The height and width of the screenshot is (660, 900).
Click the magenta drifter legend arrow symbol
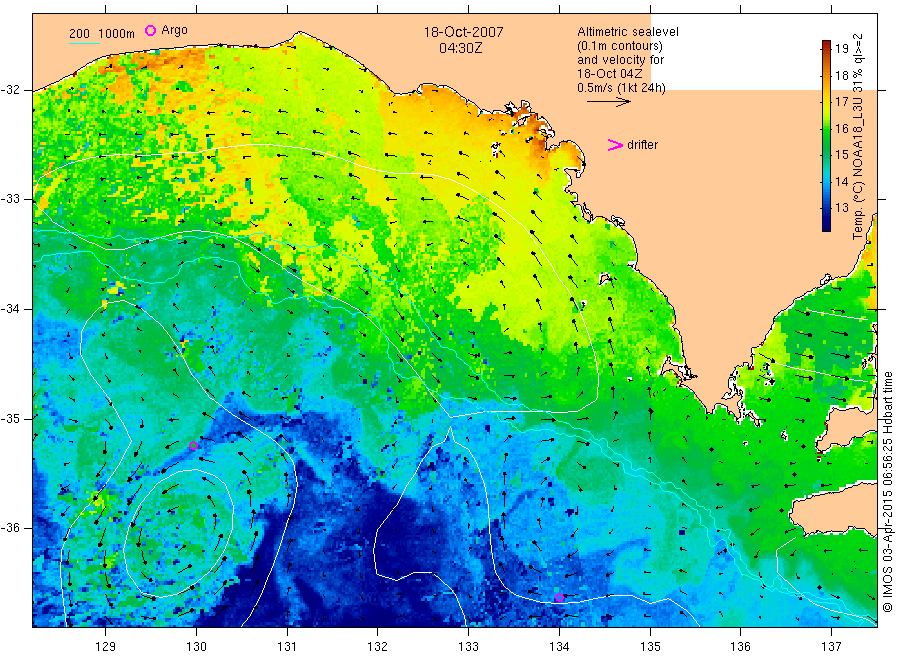pyautogui.click(x=615, y=145)
